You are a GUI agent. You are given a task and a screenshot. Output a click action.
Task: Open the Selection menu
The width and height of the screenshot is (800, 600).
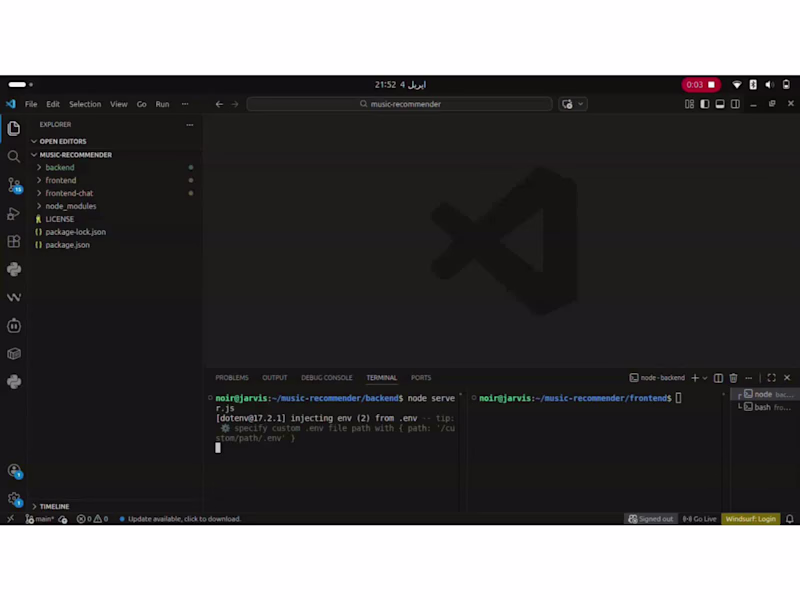click(85, 104)
